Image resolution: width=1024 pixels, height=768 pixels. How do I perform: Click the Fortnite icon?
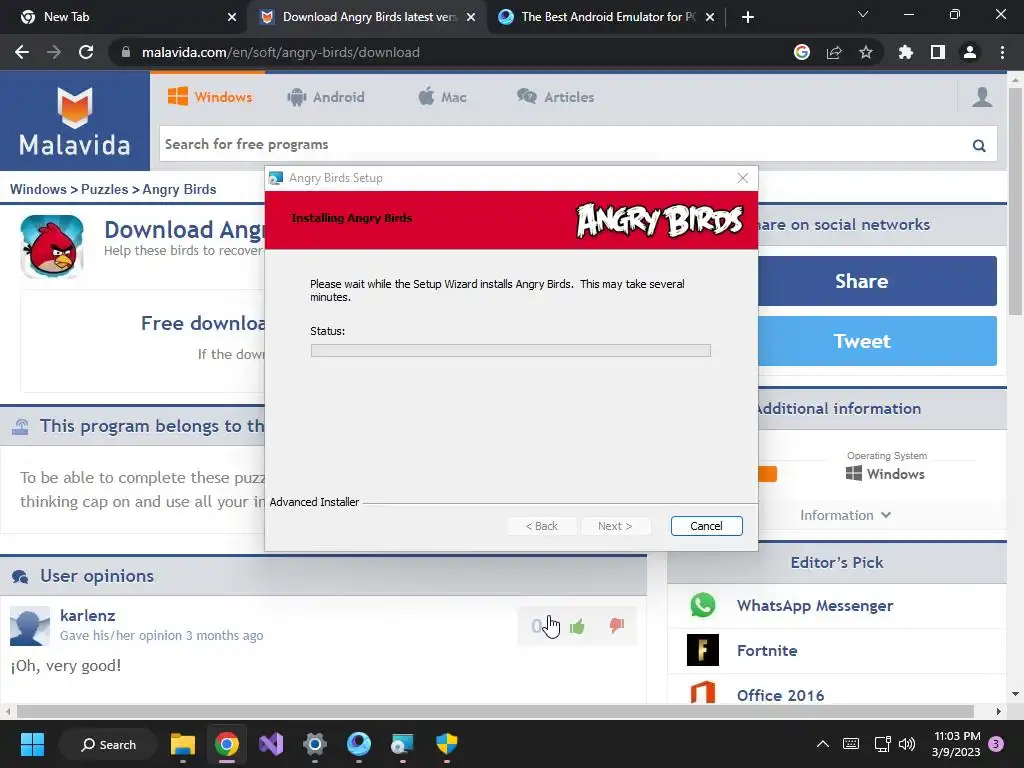[x=703, y=650]
